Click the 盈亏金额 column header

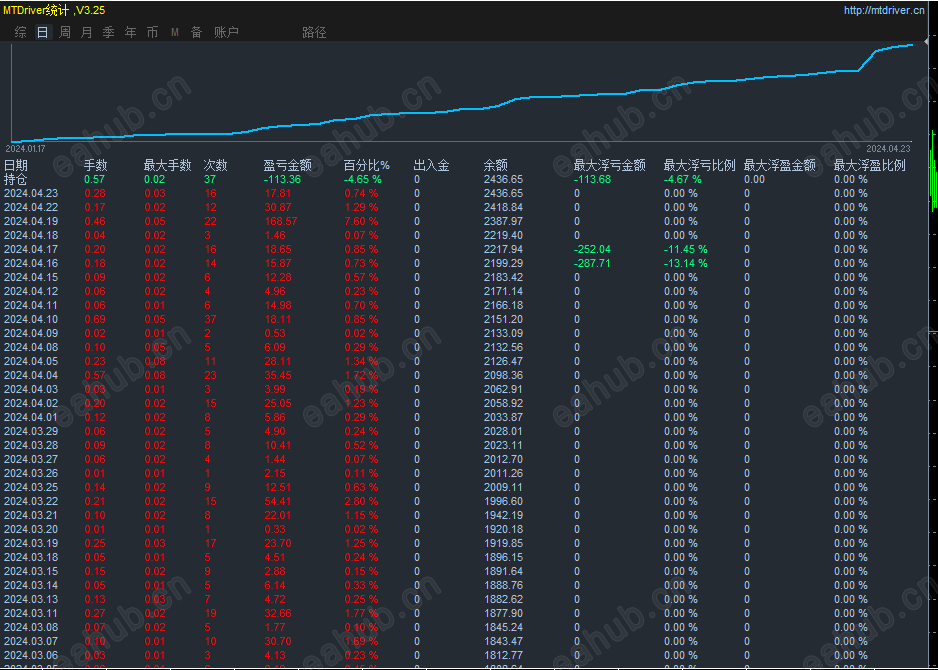pyautogui.click(x=287, y=165)
